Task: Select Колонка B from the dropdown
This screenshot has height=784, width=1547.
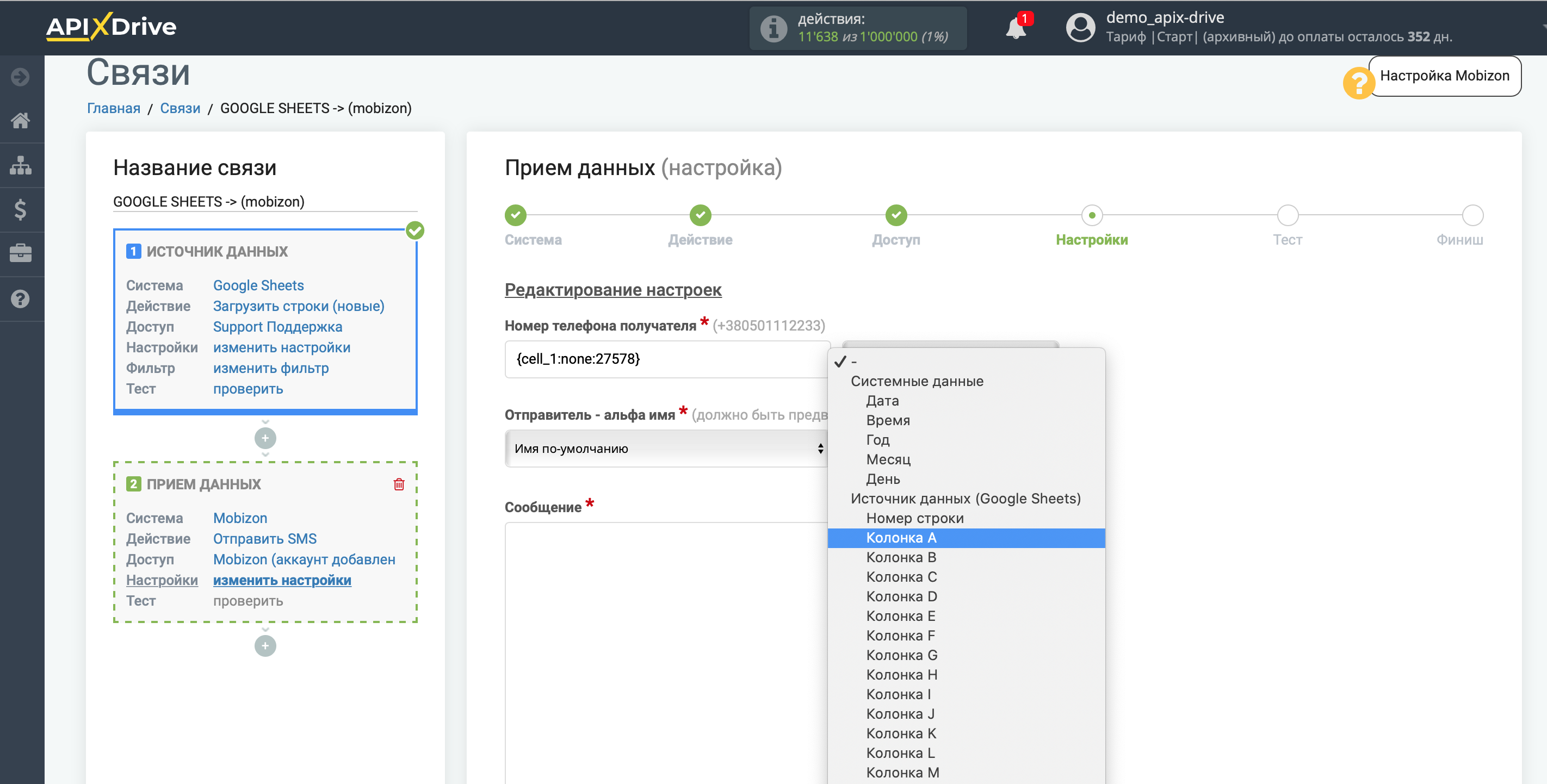Action: 966,558
